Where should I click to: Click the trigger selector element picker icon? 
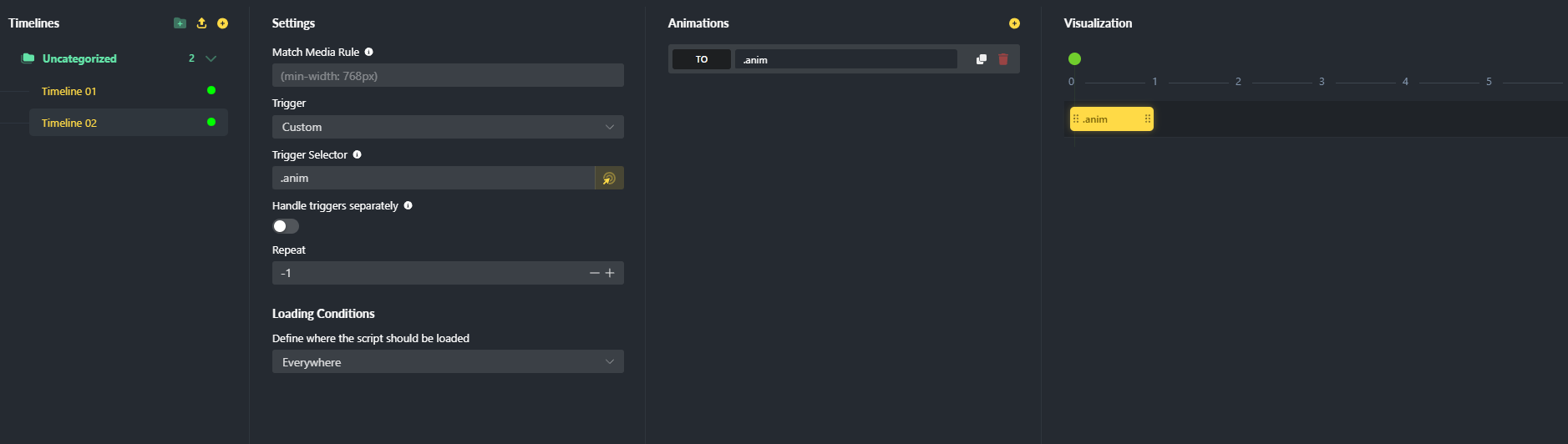click(609, 178)
